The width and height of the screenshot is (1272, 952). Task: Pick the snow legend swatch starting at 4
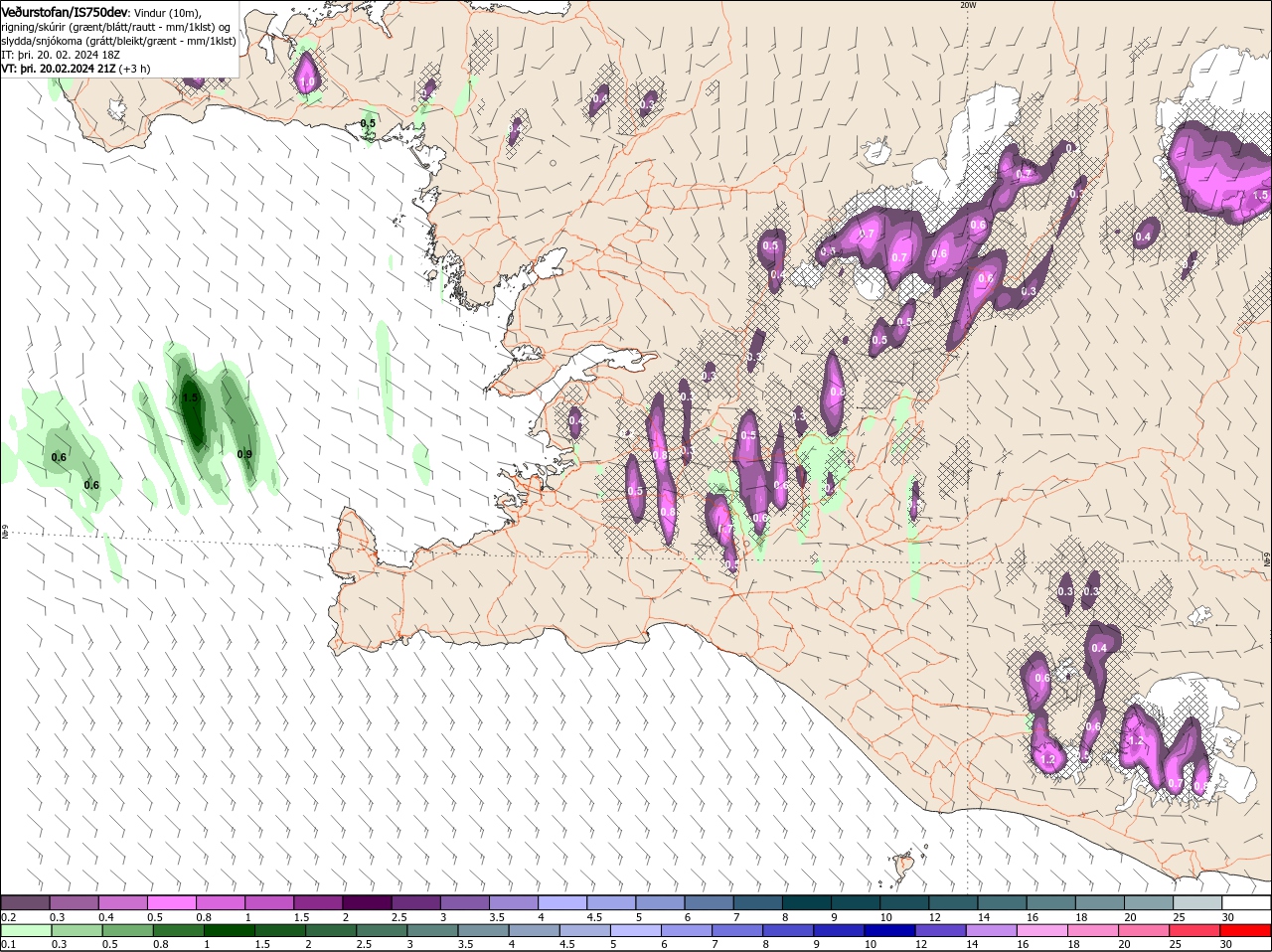click(562, 902)
